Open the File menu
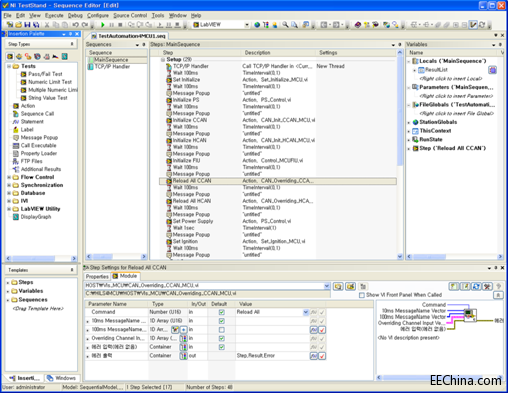Image resolution: width=508 pixels, height=394 pixels. pyautogui.click(x=7, y=15)
